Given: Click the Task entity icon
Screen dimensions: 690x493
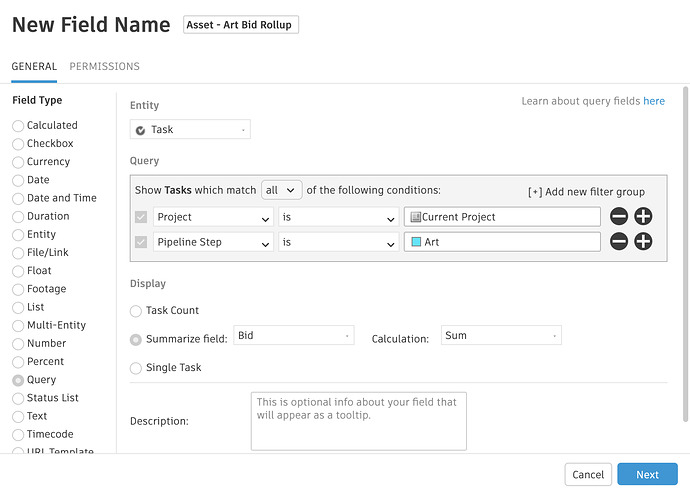Looking at the screenshot, I should click(x=141, y=130).
